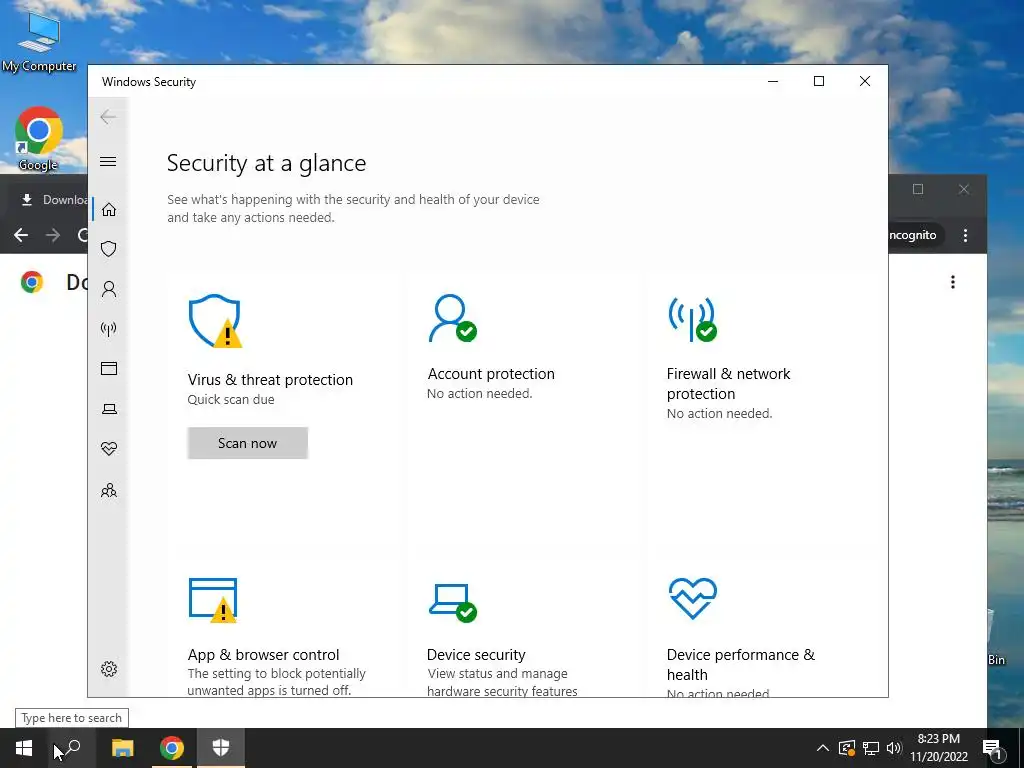This screenshot has height=768, width=1024.
Task: Open Device performance heart icon in the sidebar
Action: coord(109,449)
